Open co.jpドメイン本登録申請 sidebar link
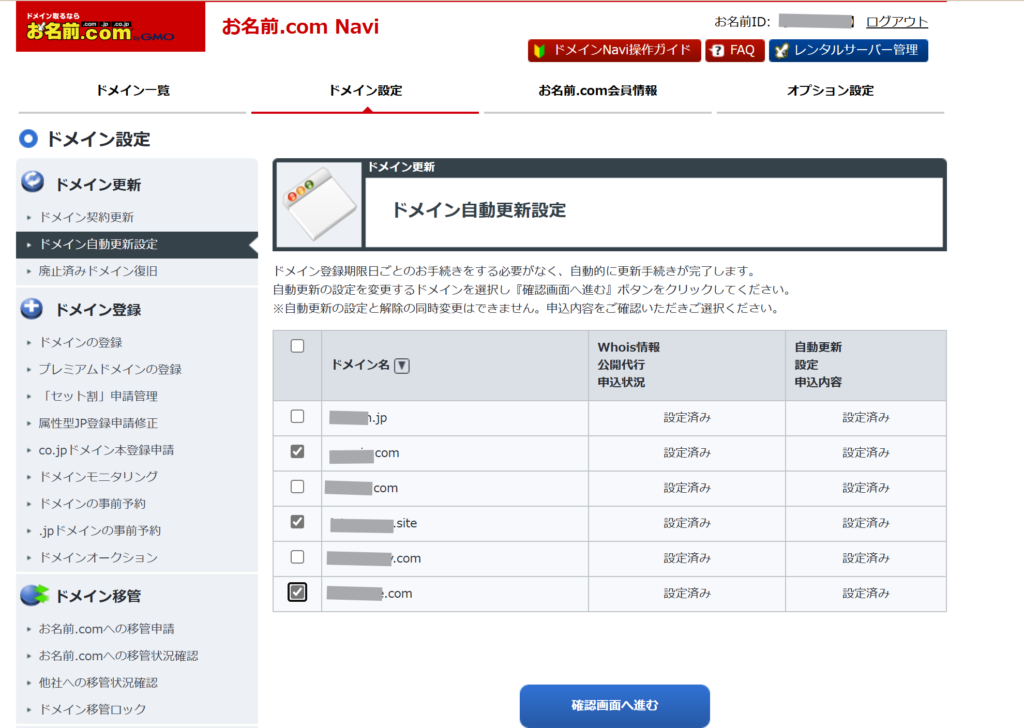 point(106,450)
